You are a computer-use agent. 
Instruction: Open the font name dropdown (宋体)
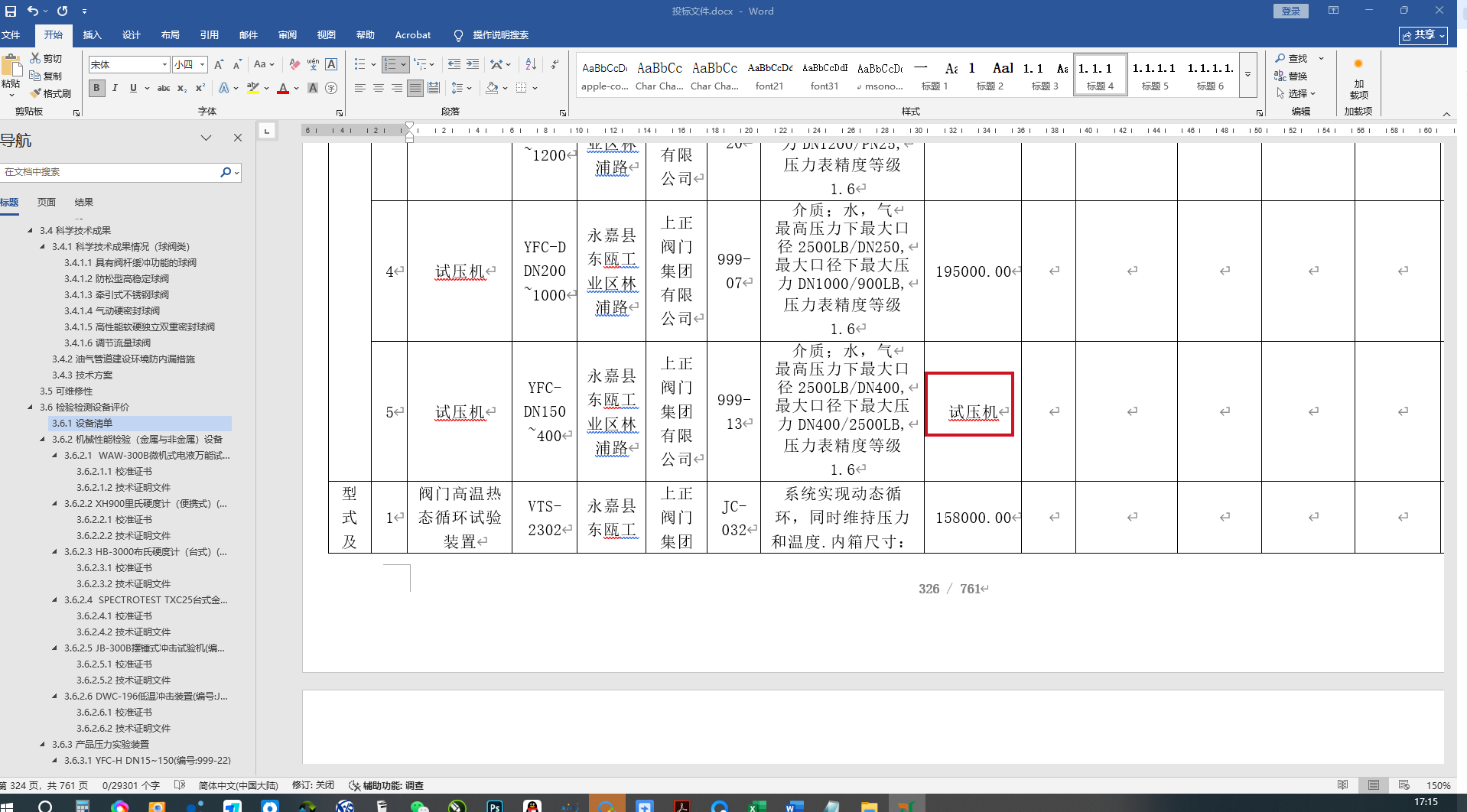[164, 65]
